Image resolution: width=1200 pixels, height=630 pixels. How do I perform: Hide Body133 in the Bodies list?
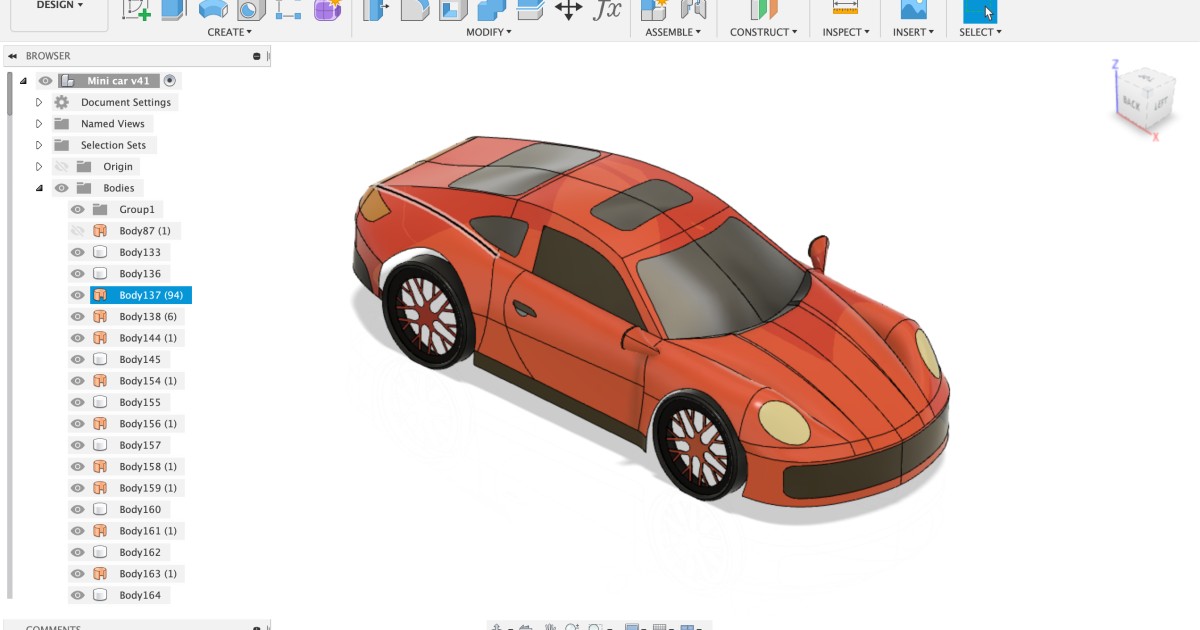click(x=77, y=252)
